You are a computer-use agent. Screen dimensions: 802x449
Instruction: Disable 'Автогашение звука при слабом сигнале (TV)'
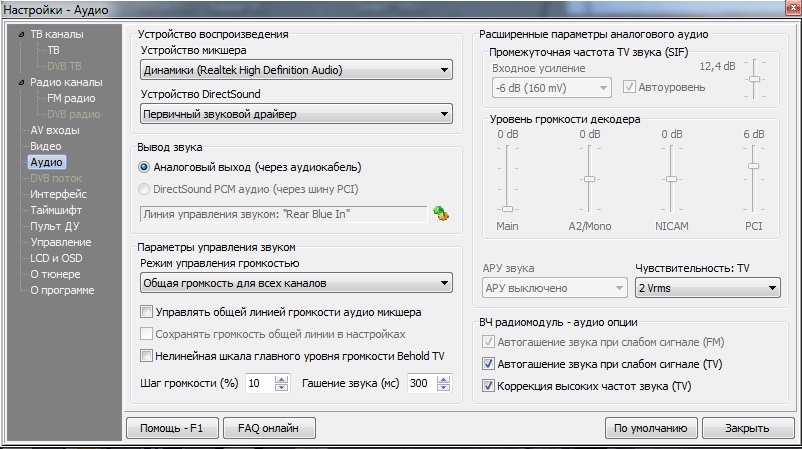[489, 364]
